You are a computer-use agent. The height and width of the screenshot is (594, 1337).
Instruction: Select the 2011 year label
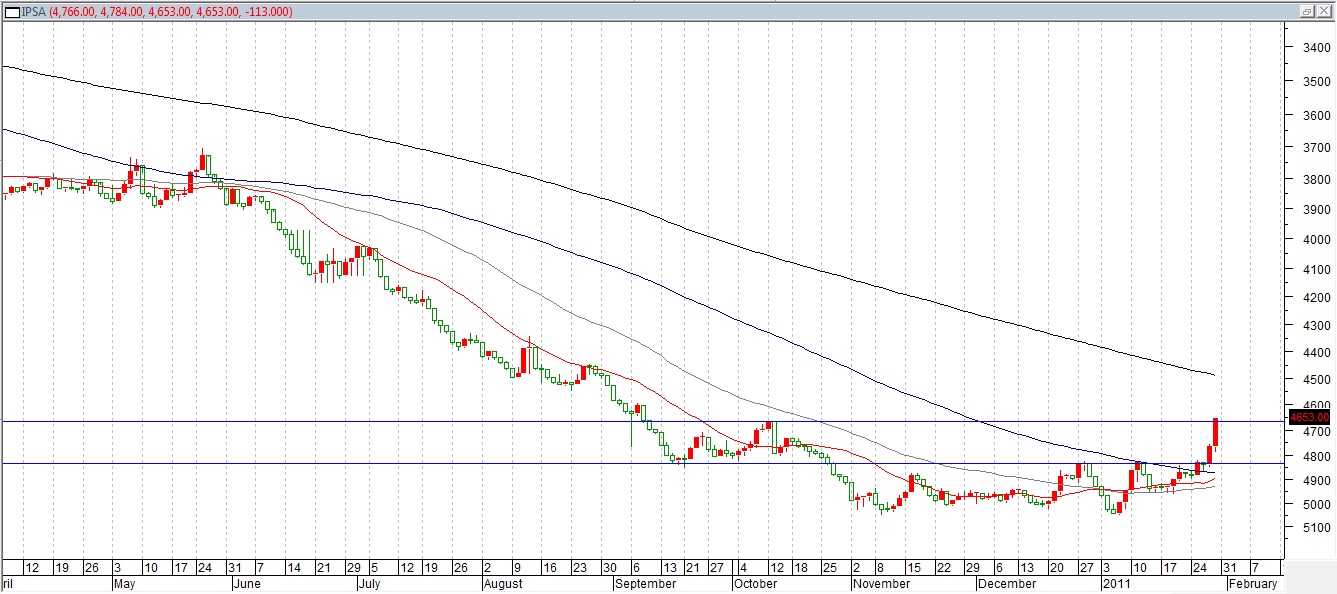tap(1116, 584)
